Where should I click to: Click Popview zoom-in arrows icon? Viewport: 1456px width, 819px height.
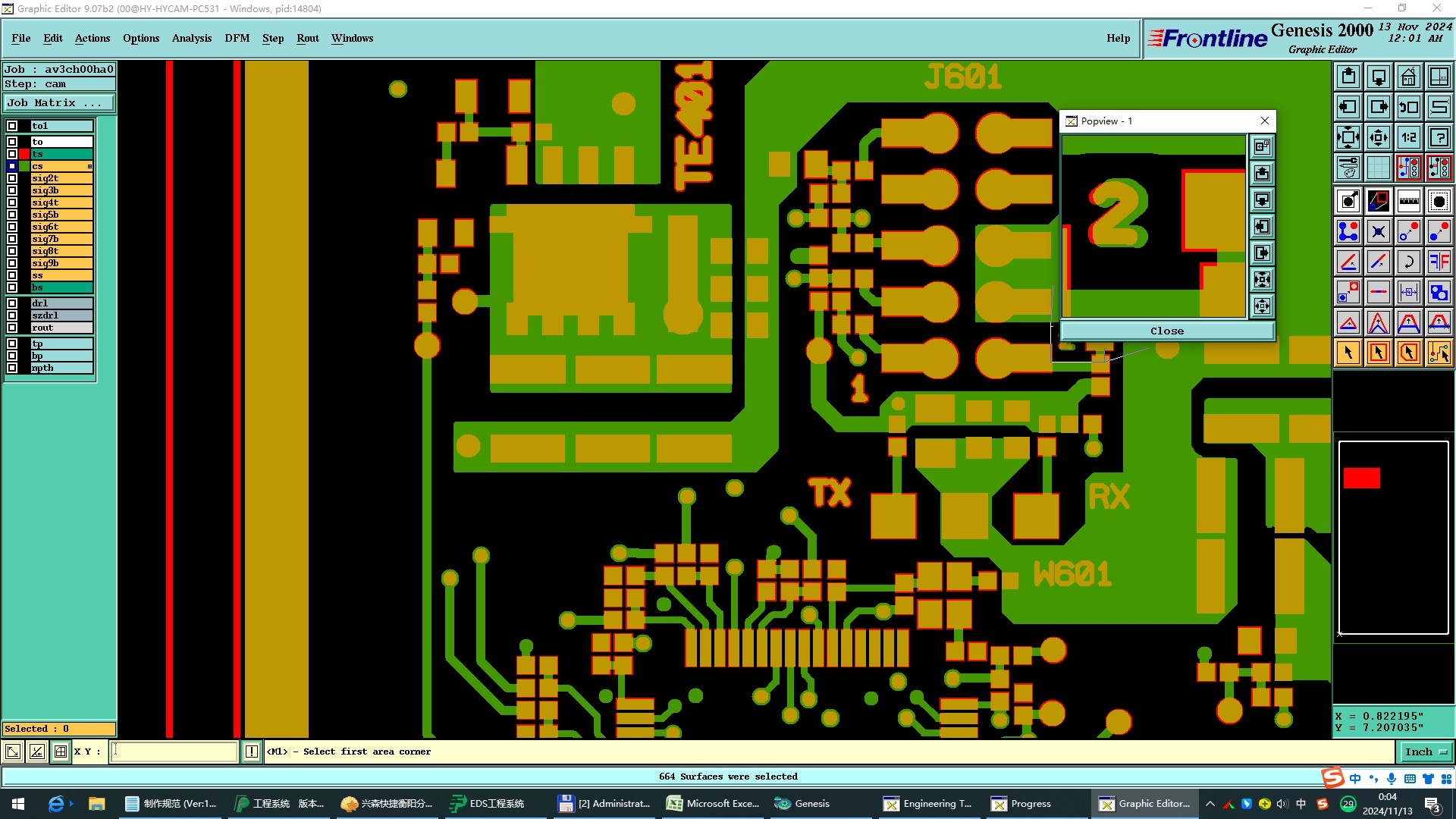[x=1263, y=306]
